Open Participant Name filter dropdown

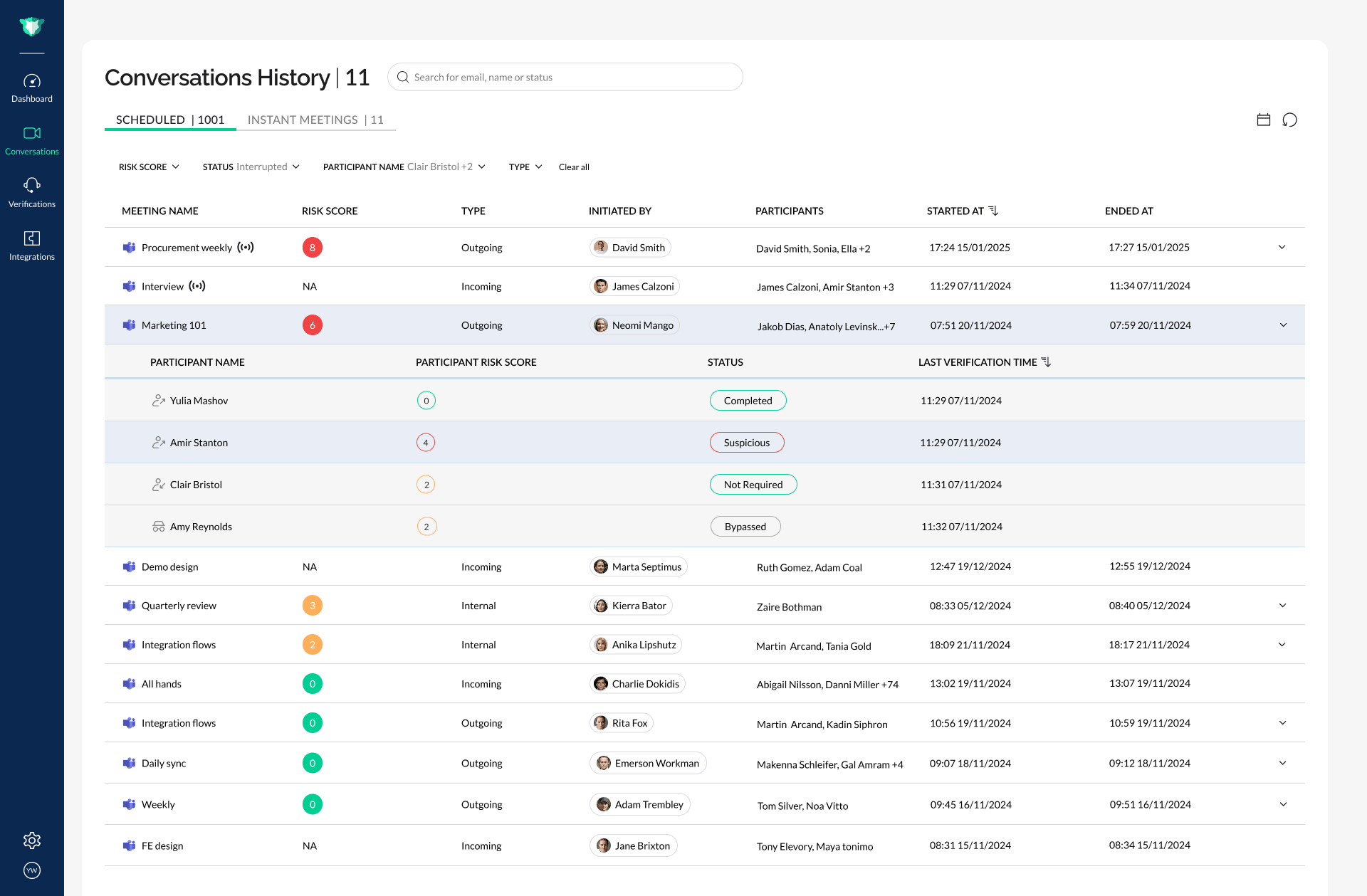pos(404,167)
